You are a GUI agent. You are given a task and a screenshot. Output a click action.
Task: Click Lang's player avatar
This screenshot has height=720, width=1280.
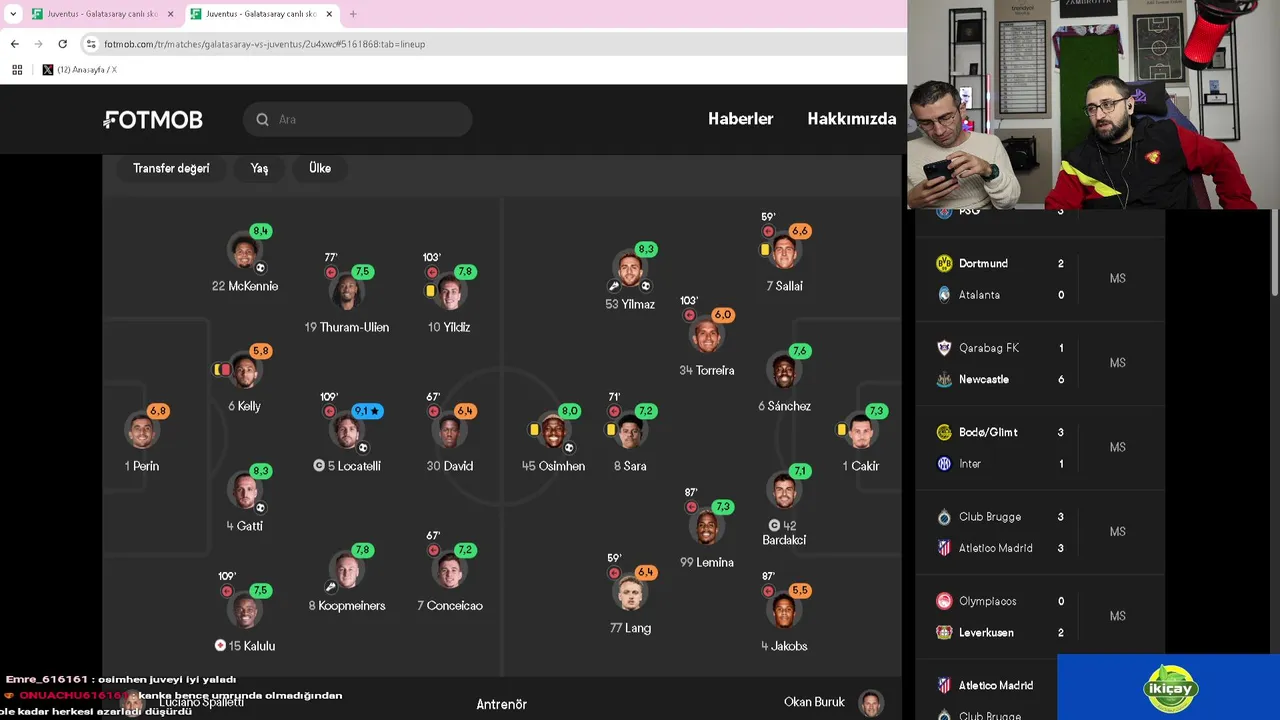click(x=630, y=594)
